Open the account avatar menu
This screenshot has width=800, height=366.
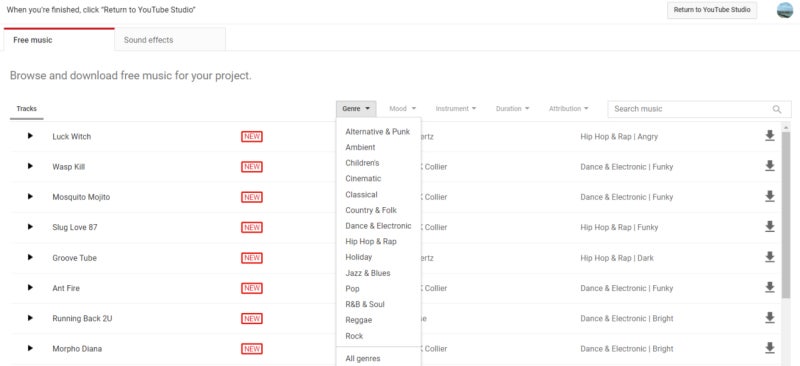pyautogui.click(x=785, y=10)
